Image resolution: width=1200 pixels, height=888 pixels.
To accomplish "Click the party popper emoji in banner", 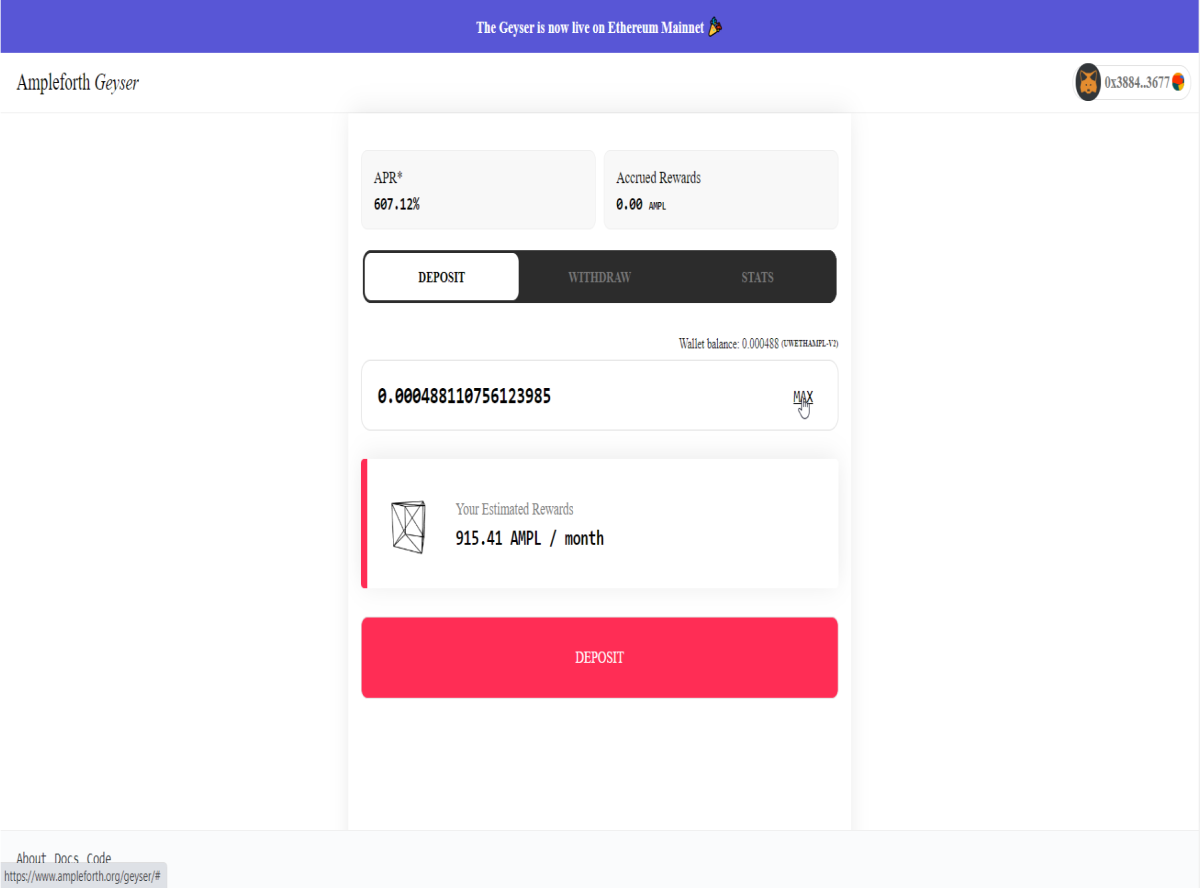I will pyautogui.click(x=715, y=27).
